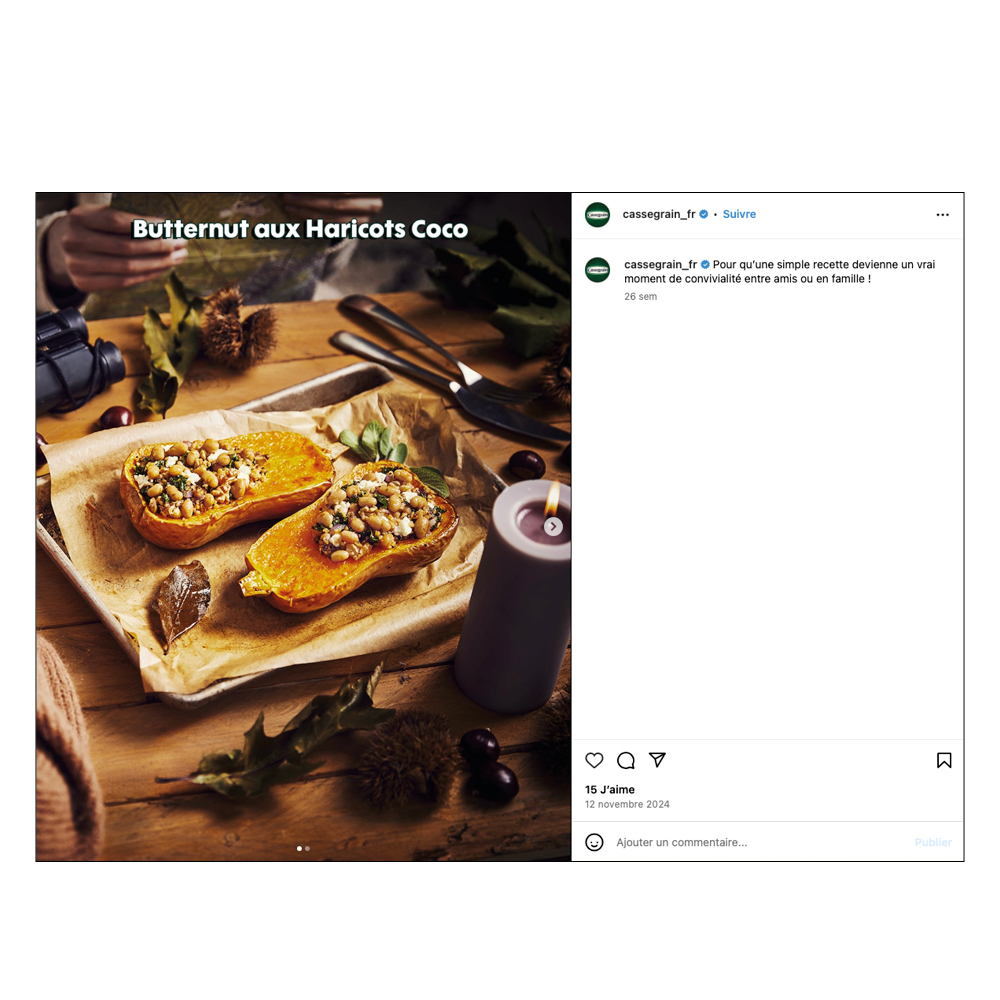The height and width of the screenshot is (1000, 1000).
Task: Follow the account with Suivre
Action: (739, 214)
